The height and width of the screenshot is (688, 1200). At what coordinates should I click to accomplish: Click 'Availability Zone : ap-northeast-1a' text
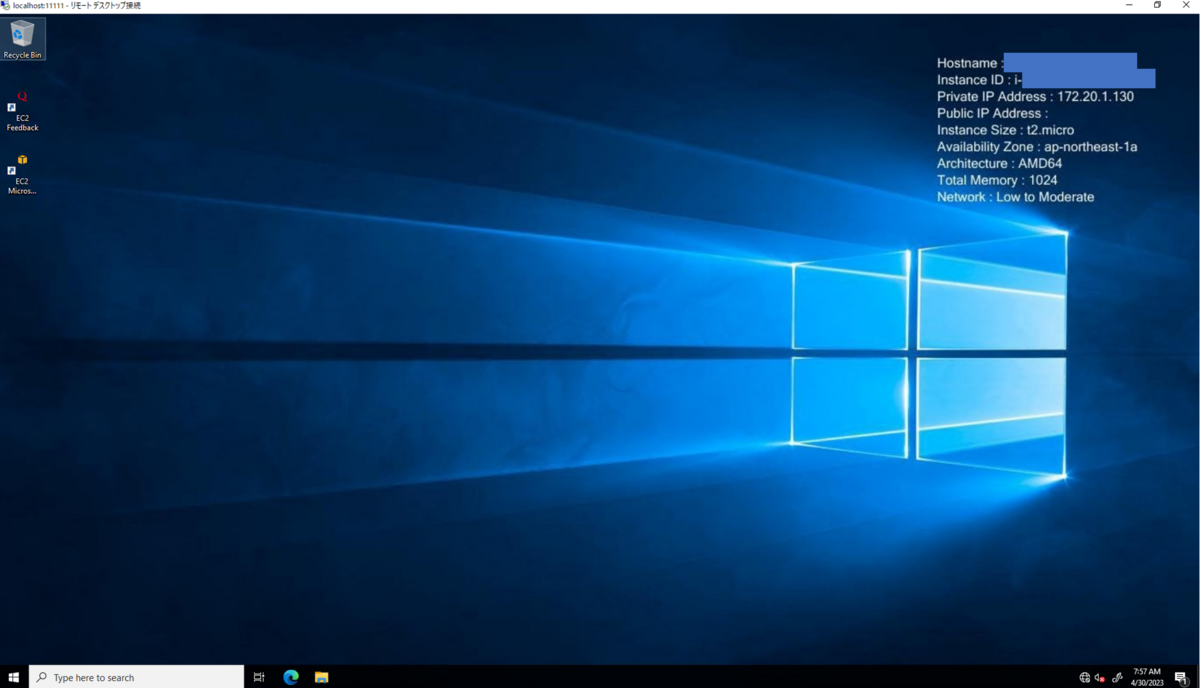coord(1037,147)
